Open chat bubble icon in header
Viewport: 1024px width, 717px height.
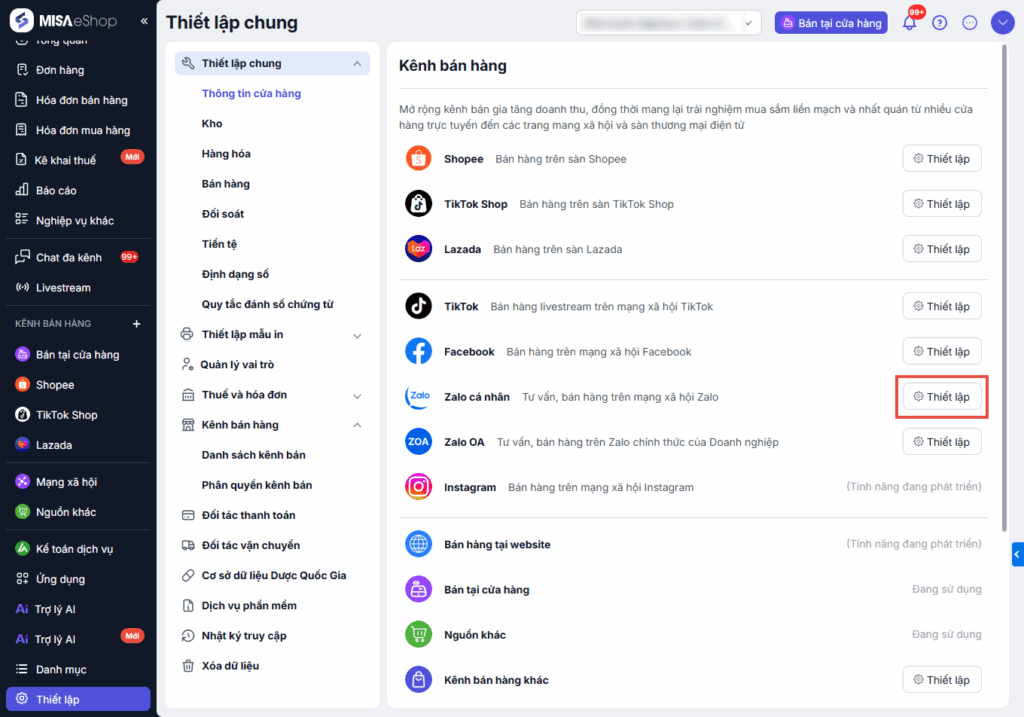coord(970,23)
